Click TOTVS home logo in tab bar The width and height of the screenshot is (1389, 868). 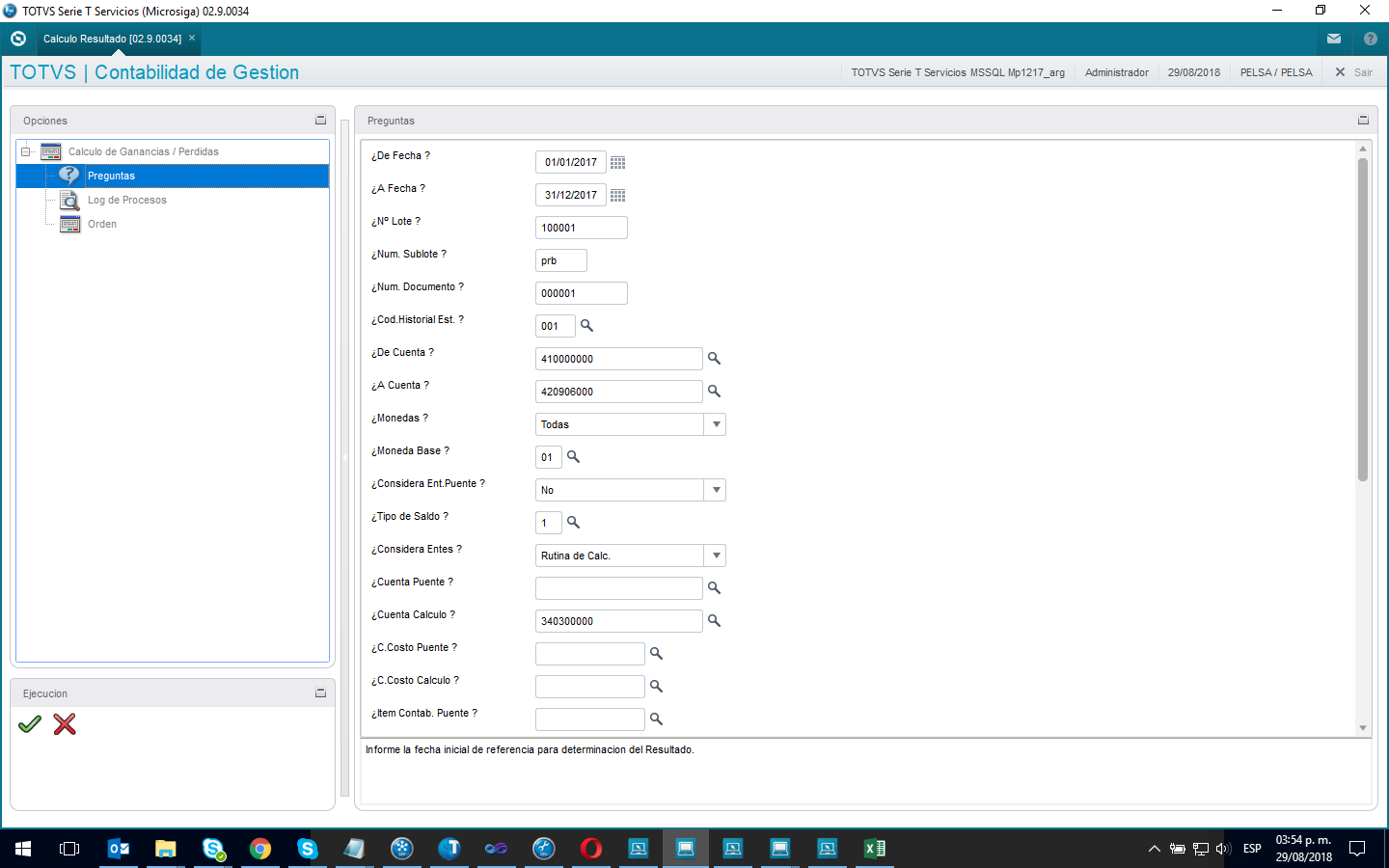coord(18,39)
